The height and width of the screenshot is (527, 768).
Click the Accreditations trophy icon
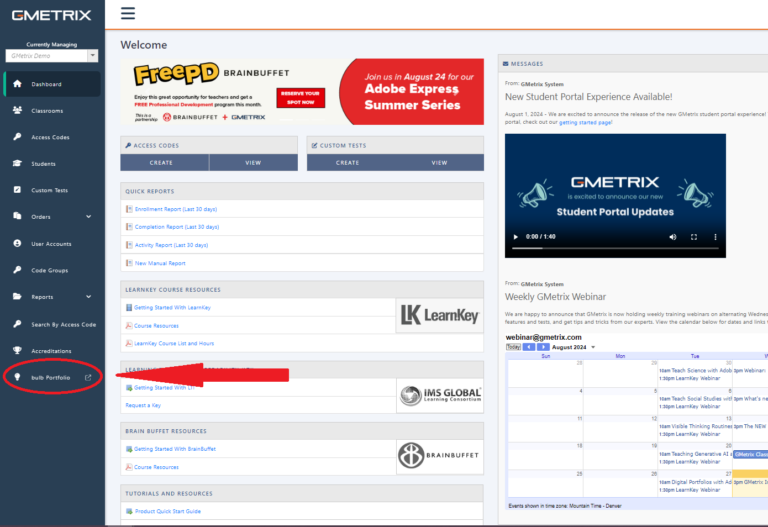(17, 351)
